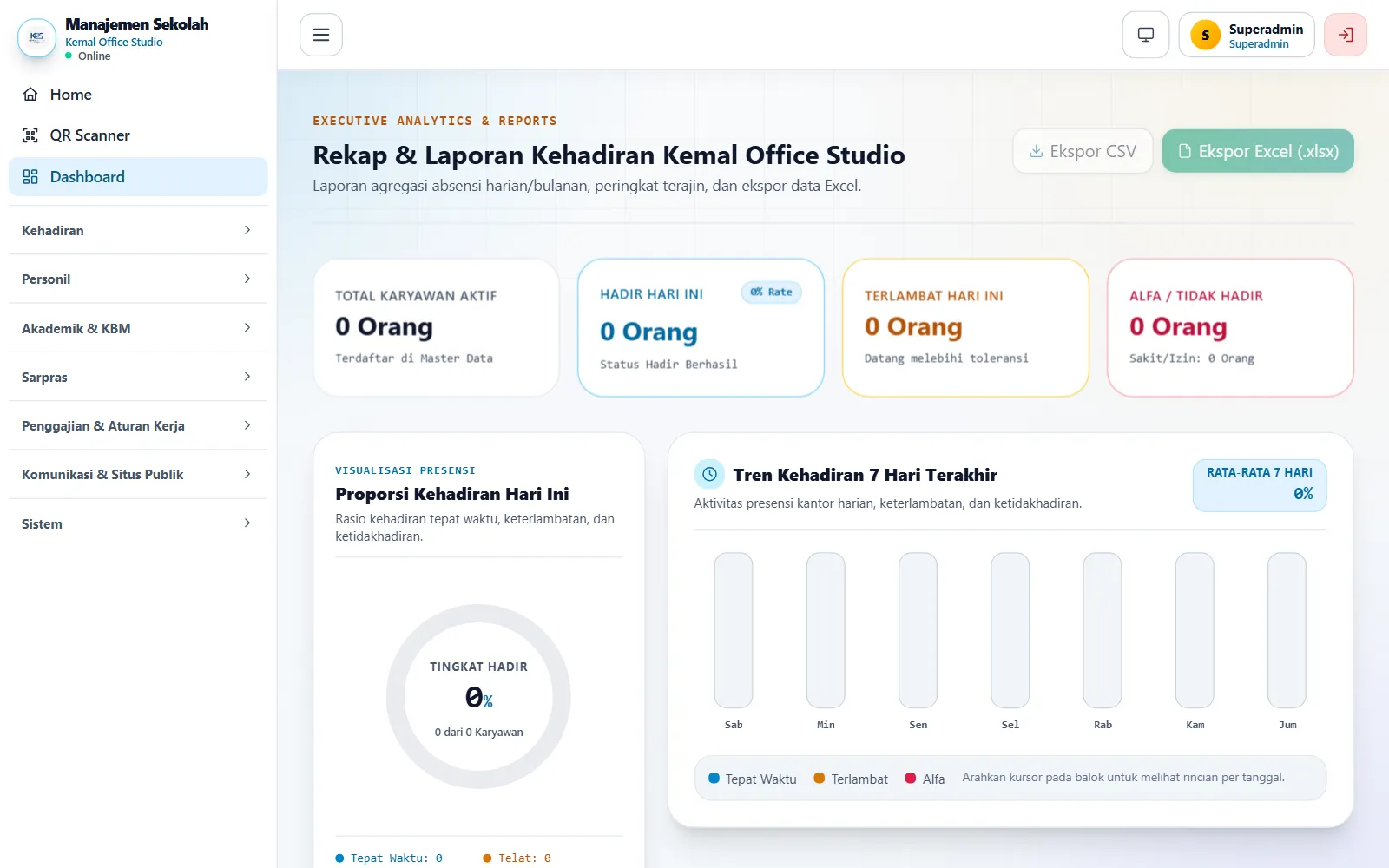Click the Superadmin avatar circle
Image resolution: width=1389 pixels, height=868 pixels.
pyautogui.click(x=1205, y=35)
